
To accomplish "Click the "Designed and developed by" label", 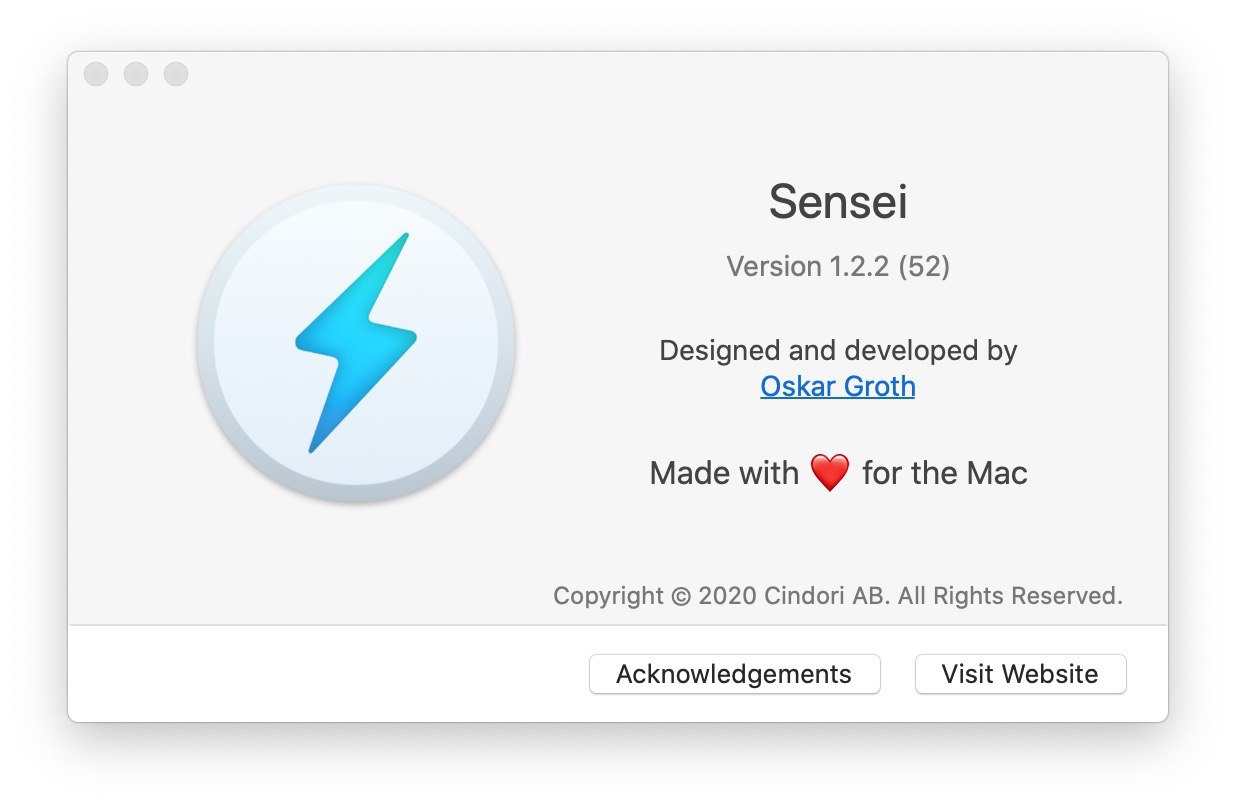I will tap(838, 351).
